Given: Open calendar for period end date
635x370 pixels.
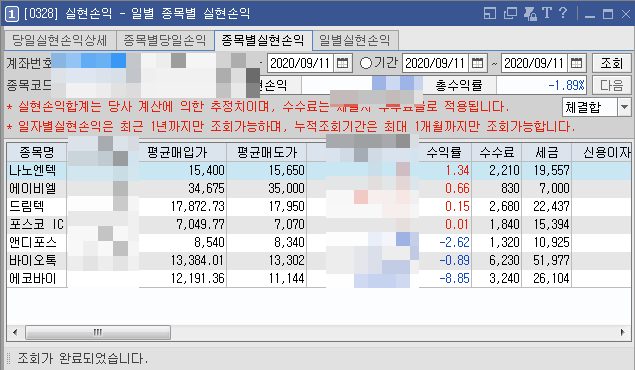Looking at the screenshot, I should pyautogui.click(x=576, y=63).
